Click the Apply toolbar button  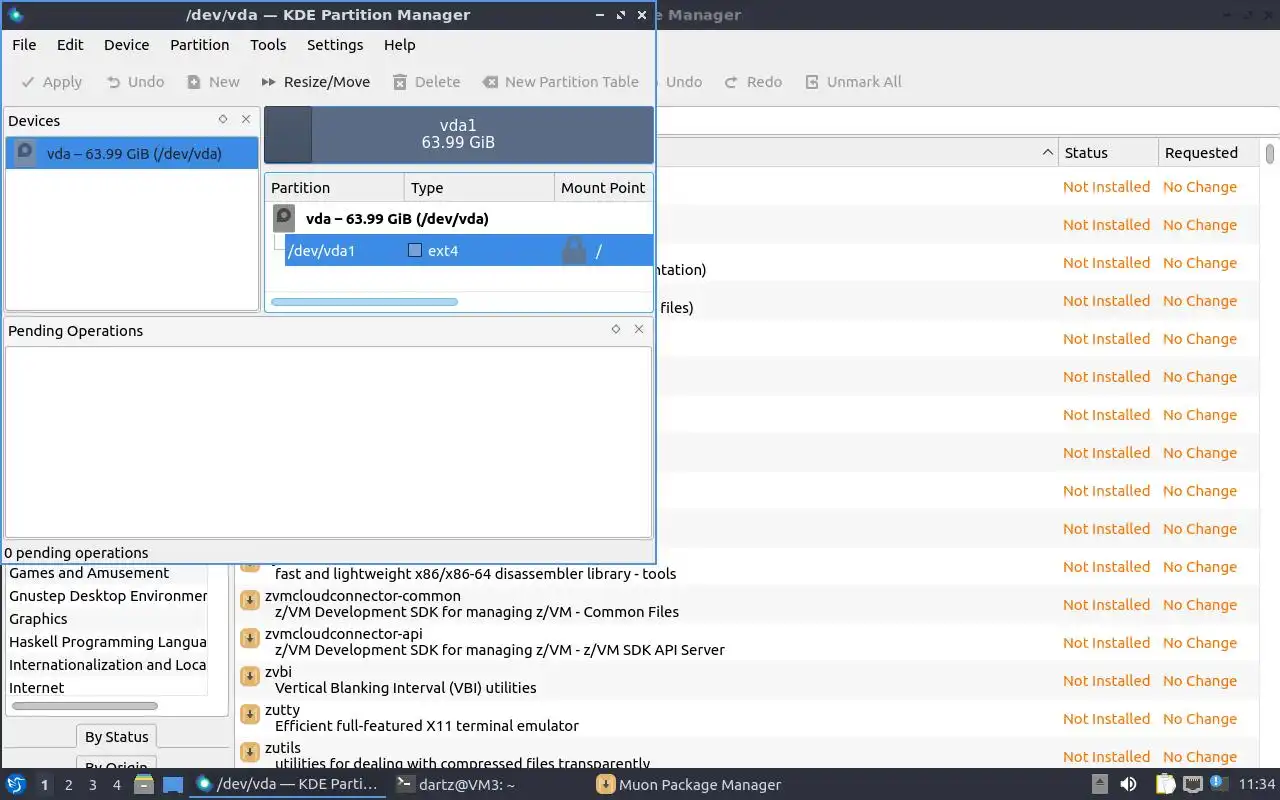click(52, 82)
